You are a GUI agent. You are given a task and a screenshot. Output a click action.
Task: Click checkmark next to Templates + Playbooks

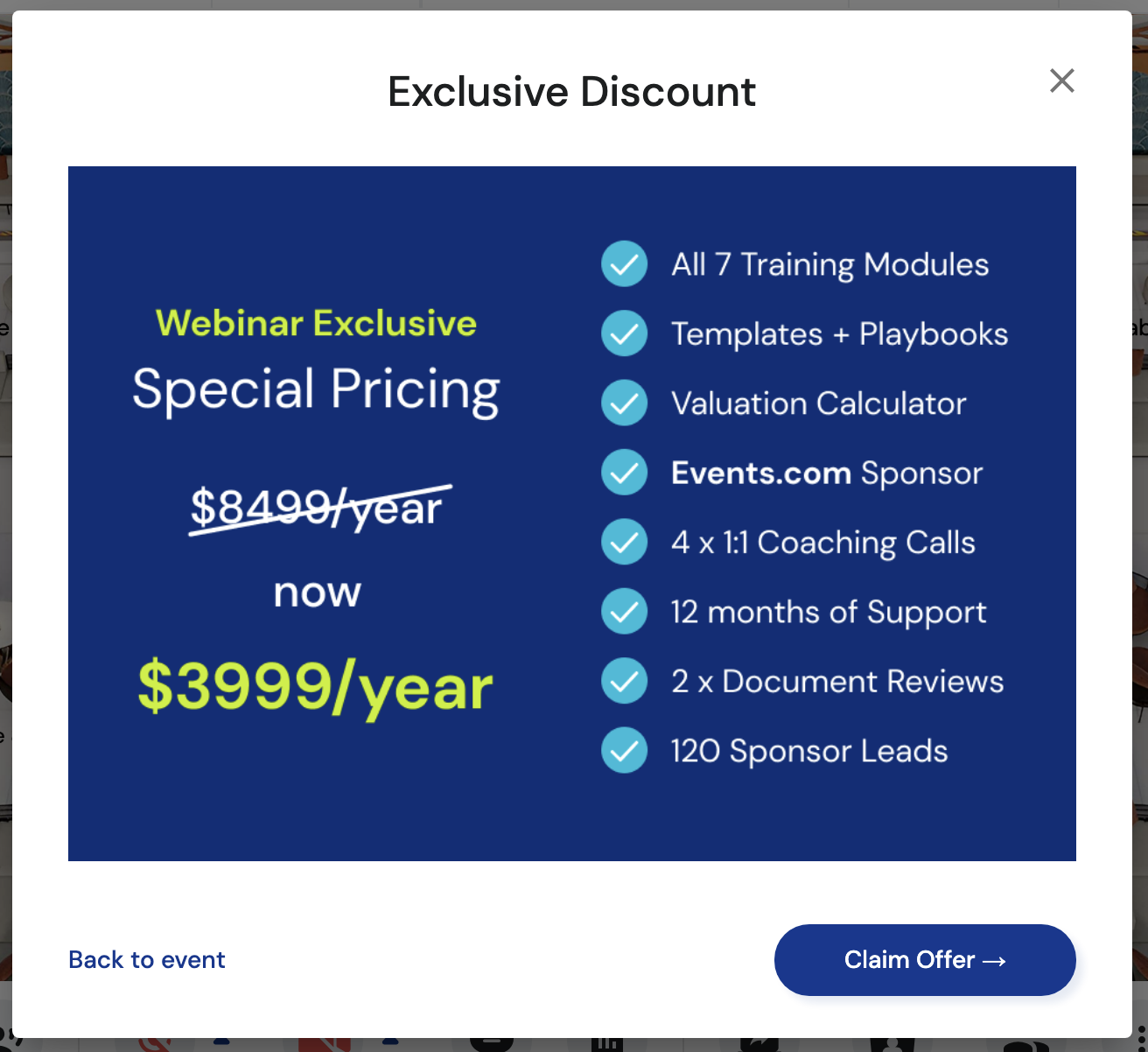pos(624,333)
